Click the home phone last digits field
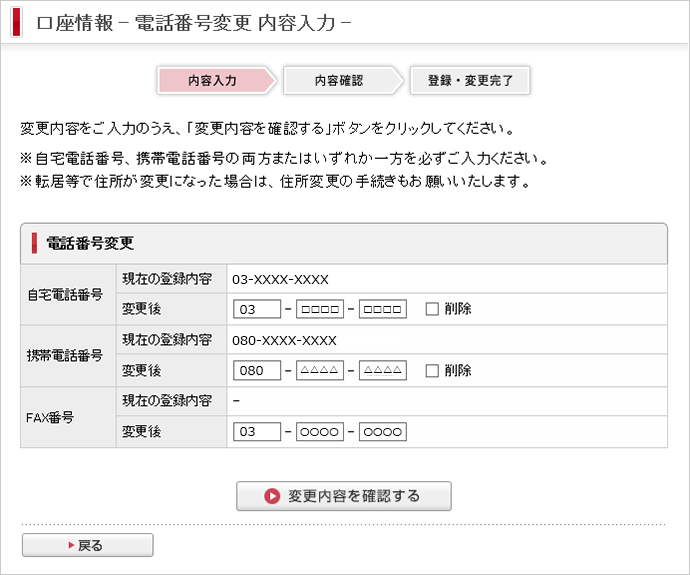Image resolution: width=690 pixels, height=575 pixels. point(383,309)
